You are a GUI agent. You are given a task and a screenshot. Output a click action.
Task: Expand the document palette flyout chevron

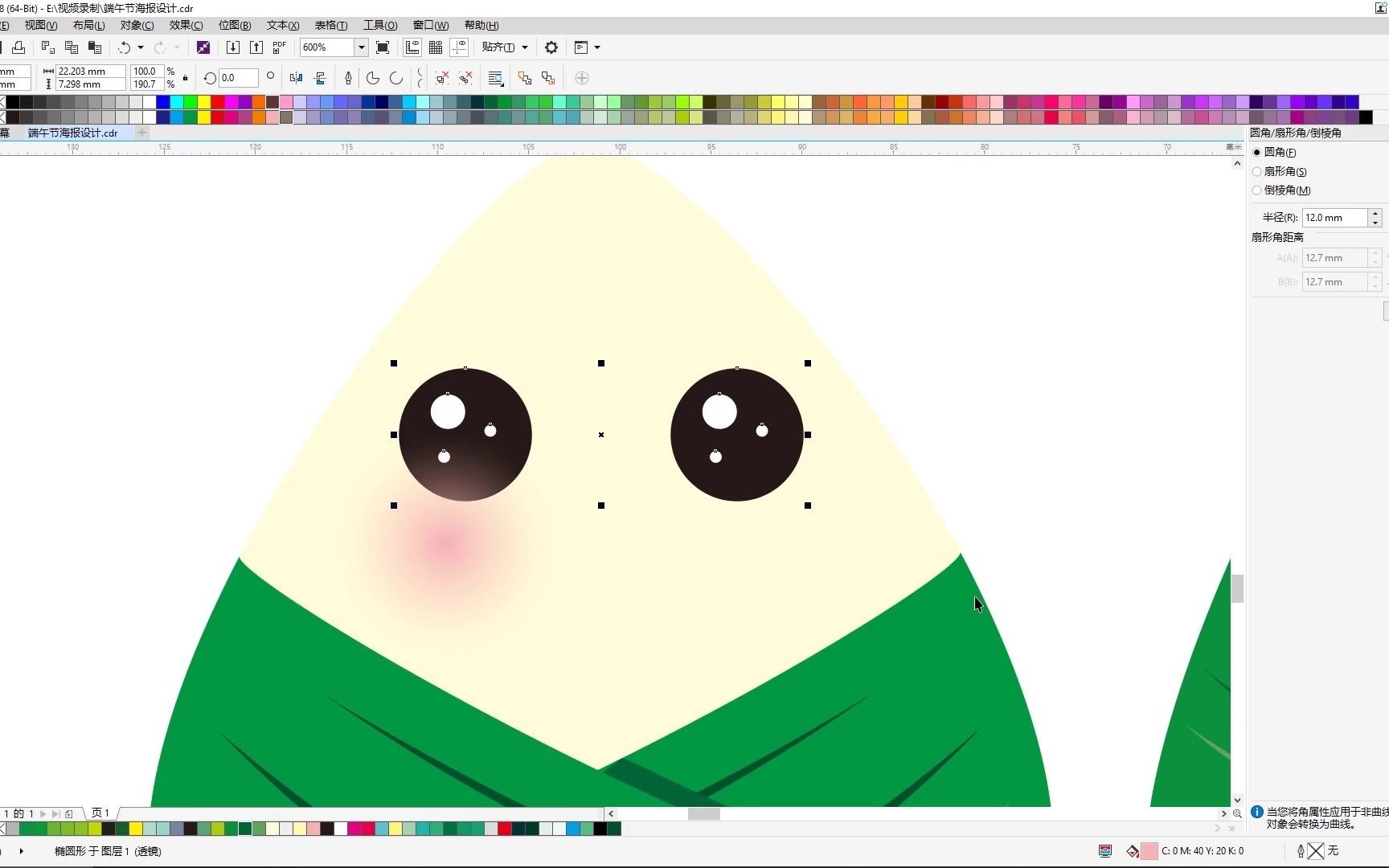click(1231, 829)
